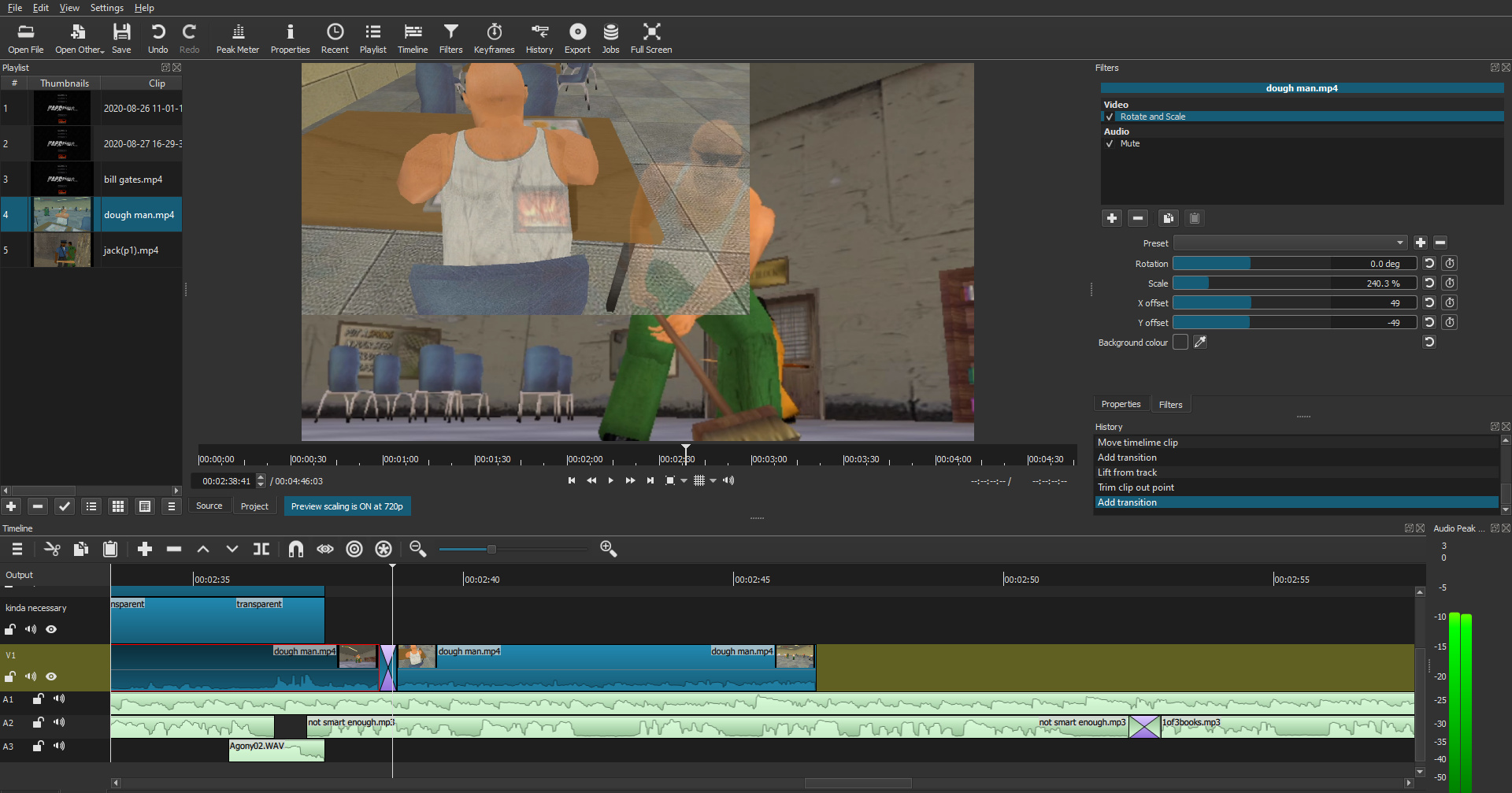Click Preview scaling is ON at 720p
1512x793 pixels.
click(x=346, y=506)
